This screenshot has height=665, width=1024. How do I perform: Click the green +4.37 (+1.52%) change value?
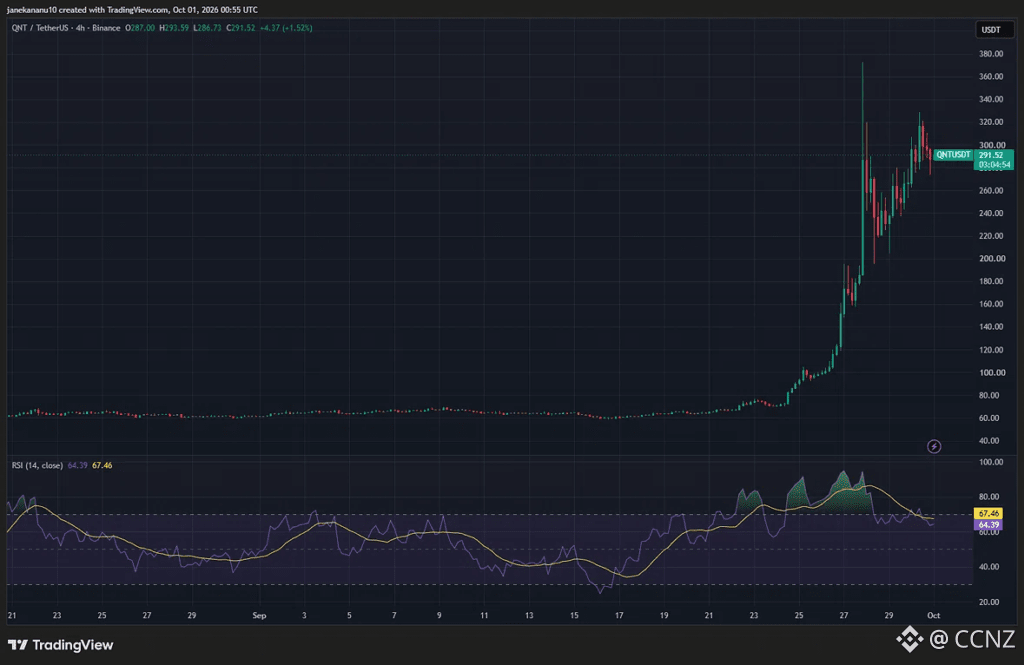point(286,28)
